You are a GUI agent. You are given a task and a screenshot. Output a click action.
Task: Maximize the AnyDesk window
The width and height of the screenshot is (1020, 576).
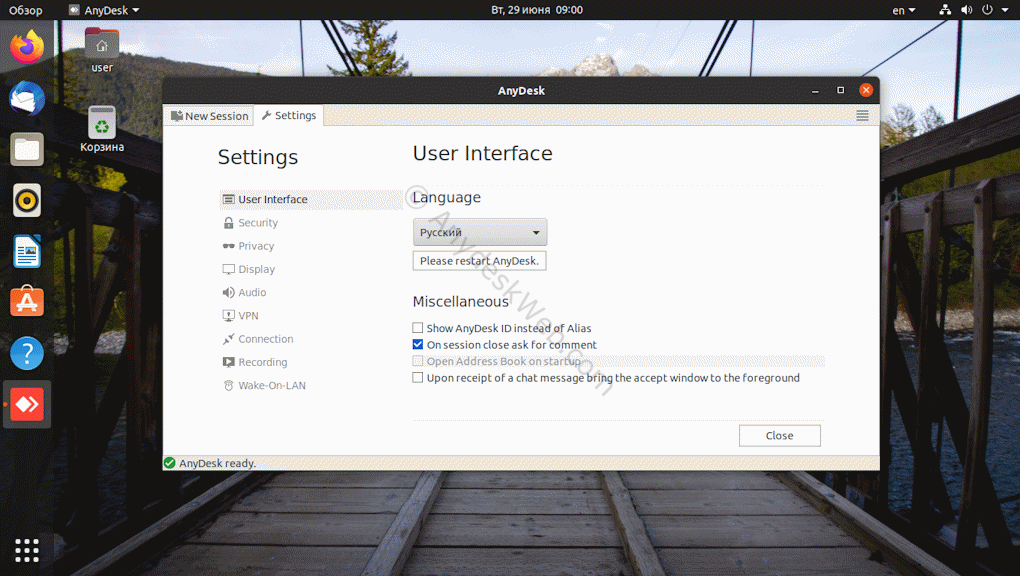tap(840, 90)
